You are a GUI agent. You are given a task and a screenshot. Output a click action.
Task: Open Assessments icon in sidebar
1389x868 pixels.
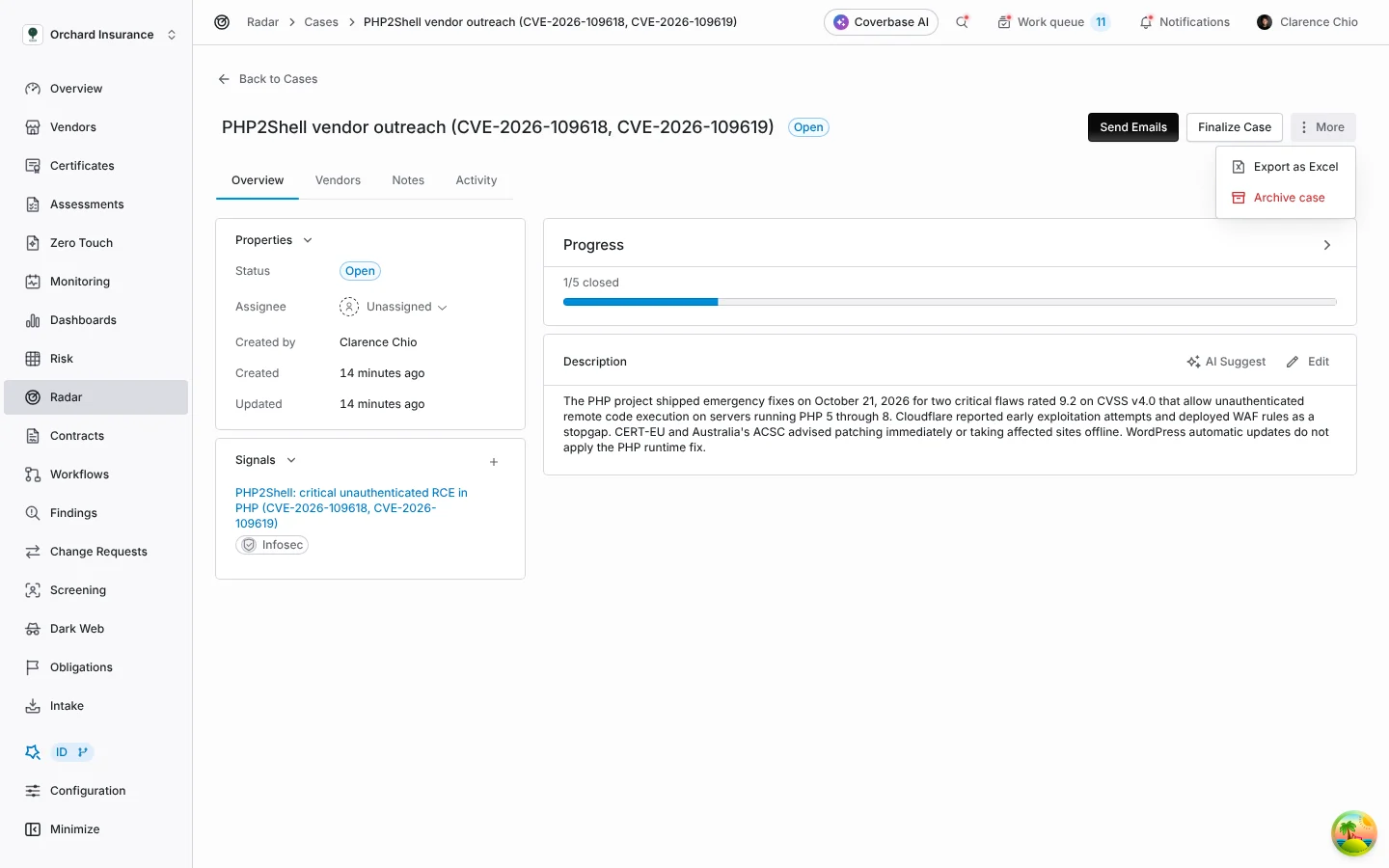pos(33,204)
